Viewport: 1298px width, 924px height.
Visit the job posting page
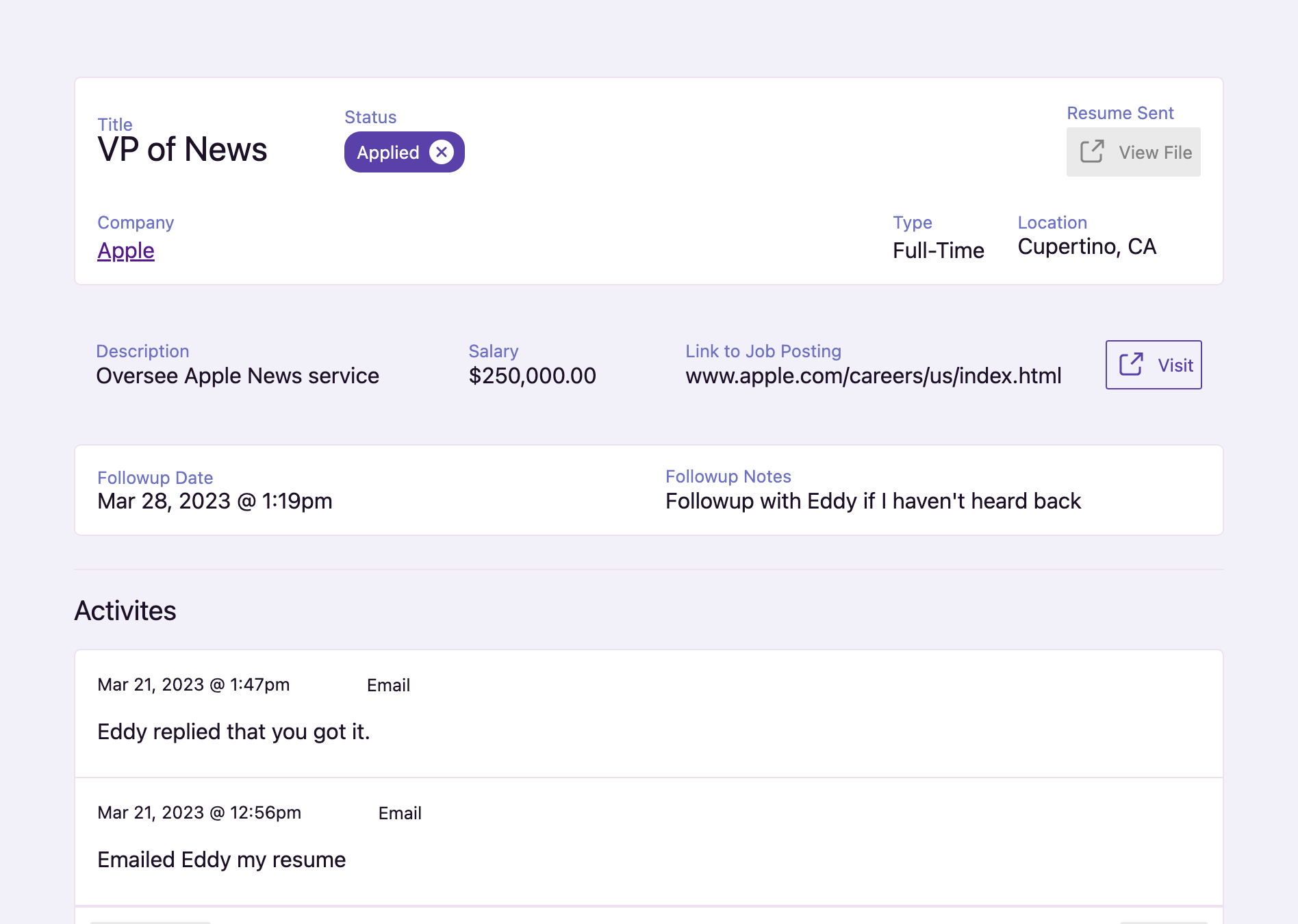(1153, 364)
